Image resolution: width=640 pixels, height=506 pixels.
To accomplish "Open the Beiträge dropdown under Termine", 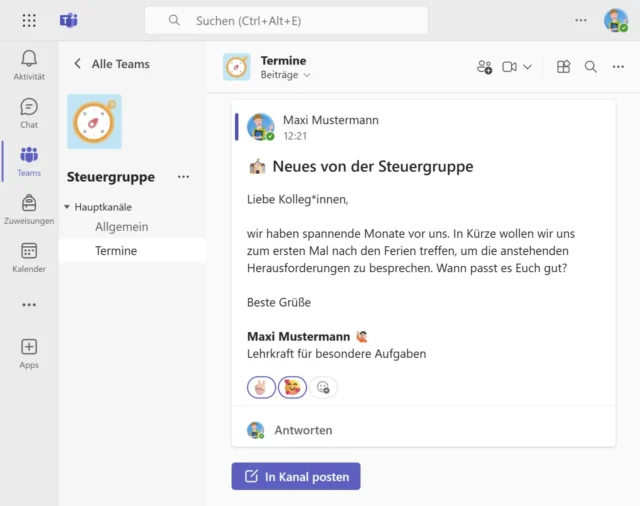I will [x=285, y=75].
